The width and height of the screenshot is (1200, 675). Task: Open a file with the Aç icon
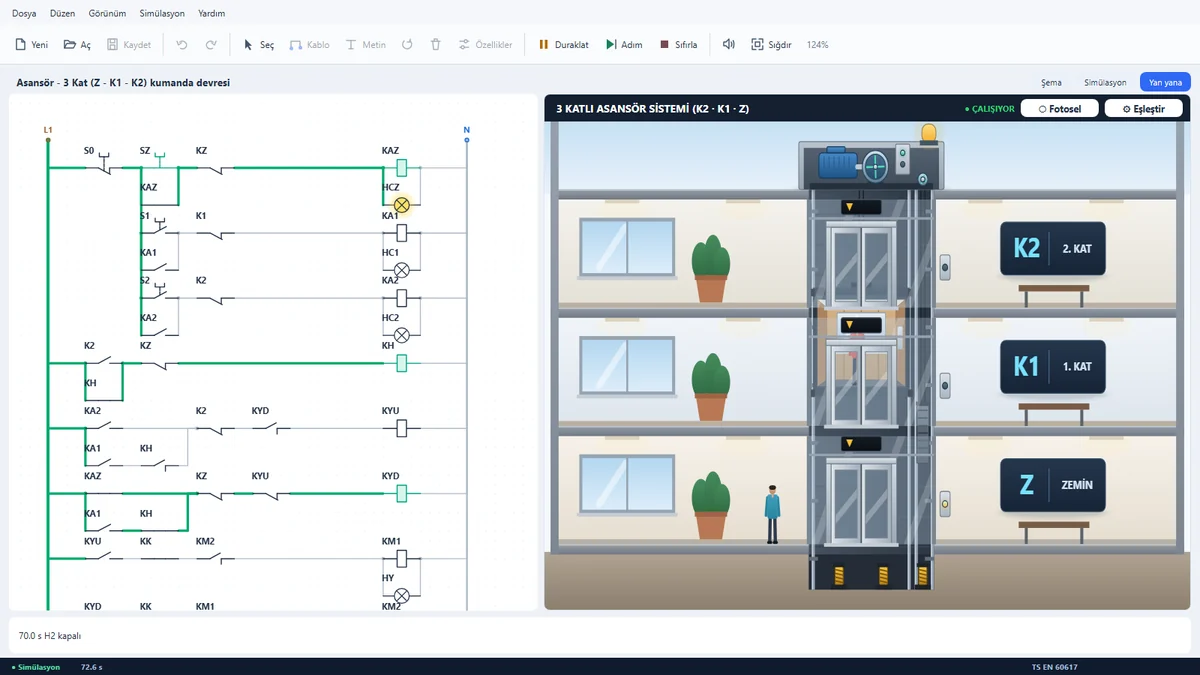pyautogui.click(x=70, y=45)
